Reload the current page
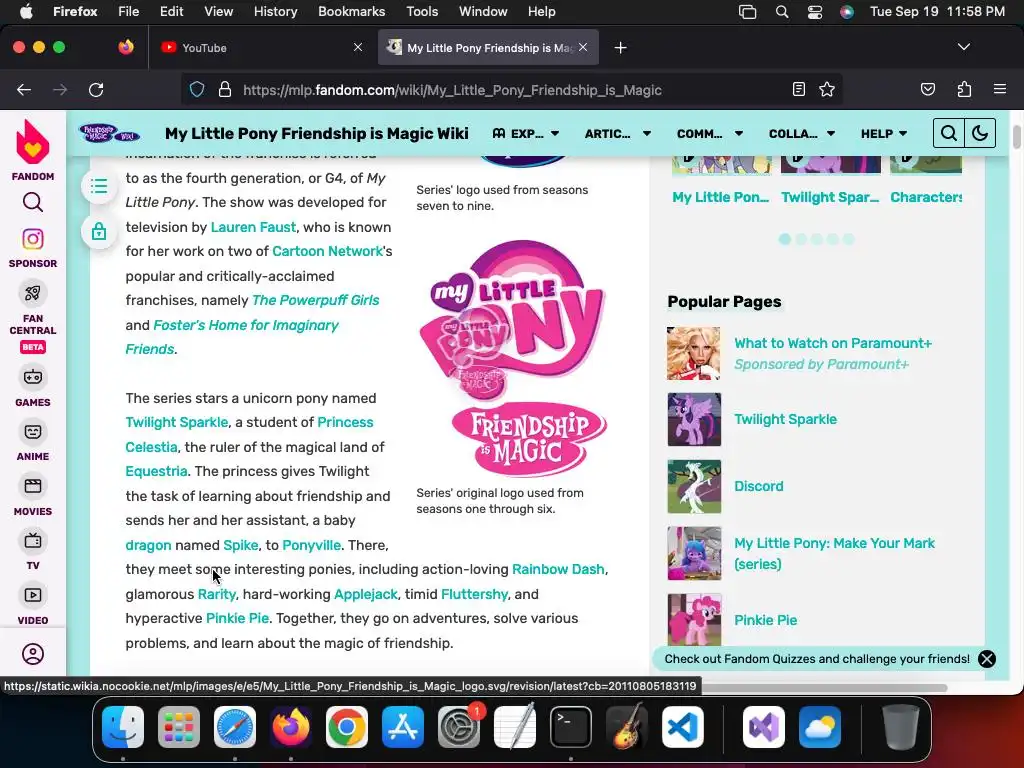The image size is (1024, 768). [96, 89]
